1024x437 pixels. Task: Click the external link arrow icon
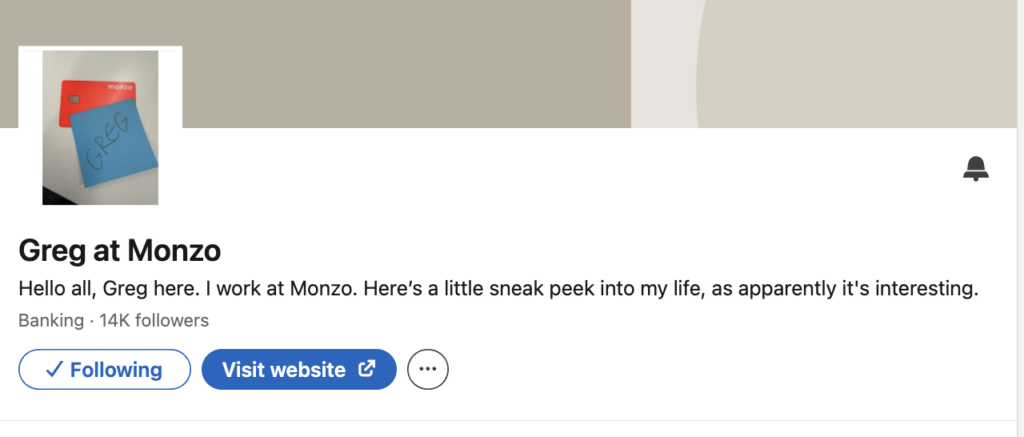click(367, 369)
